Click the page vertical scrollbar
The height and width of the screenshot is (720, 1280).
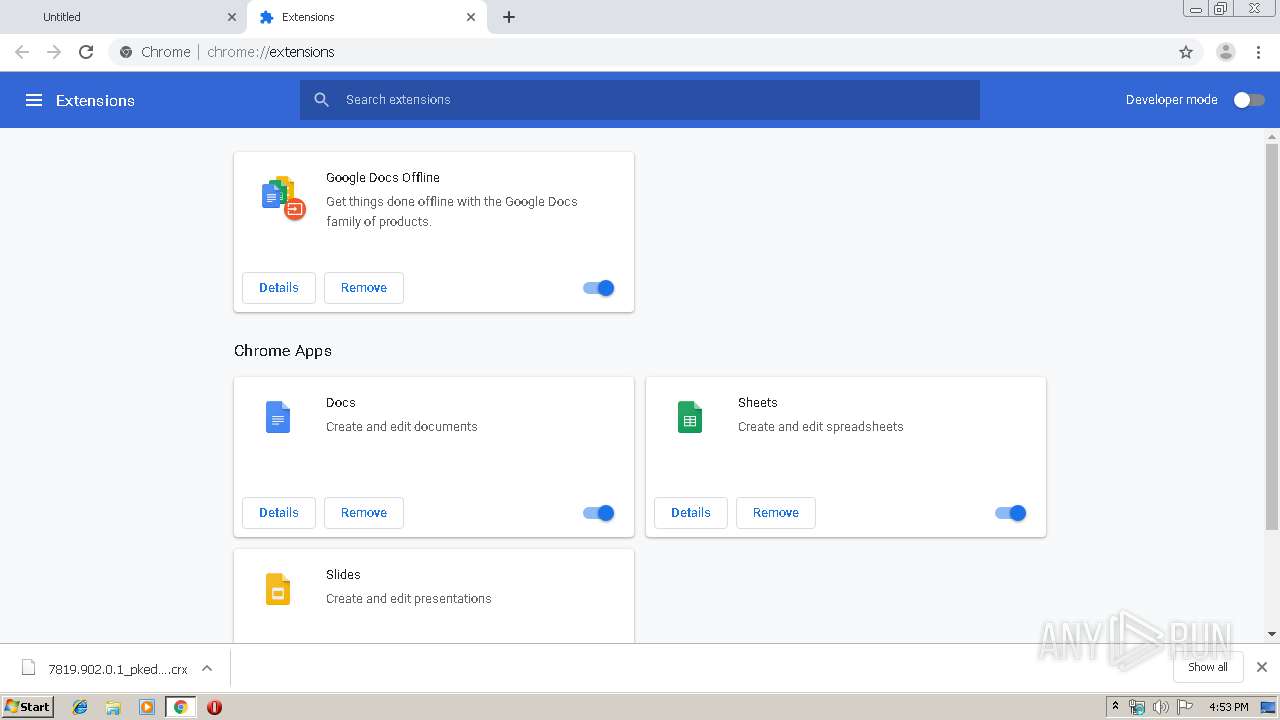(x=1272, y=336)
